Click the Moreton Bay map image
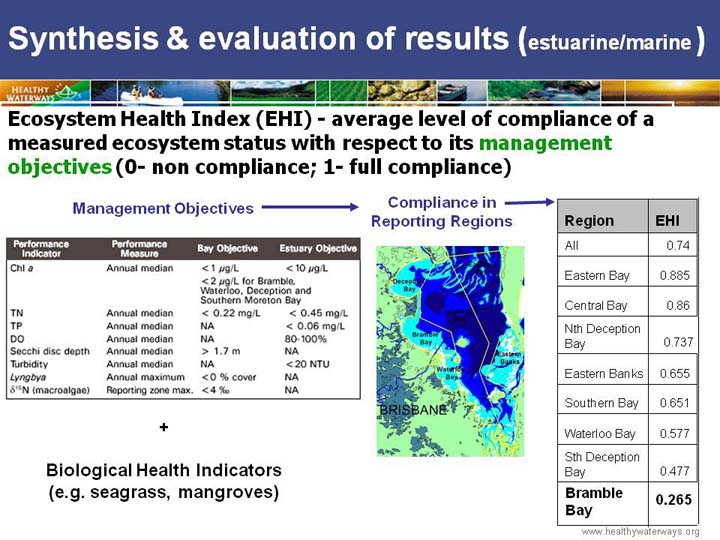The height and width of the screenshot is (540, 720). 450,351
